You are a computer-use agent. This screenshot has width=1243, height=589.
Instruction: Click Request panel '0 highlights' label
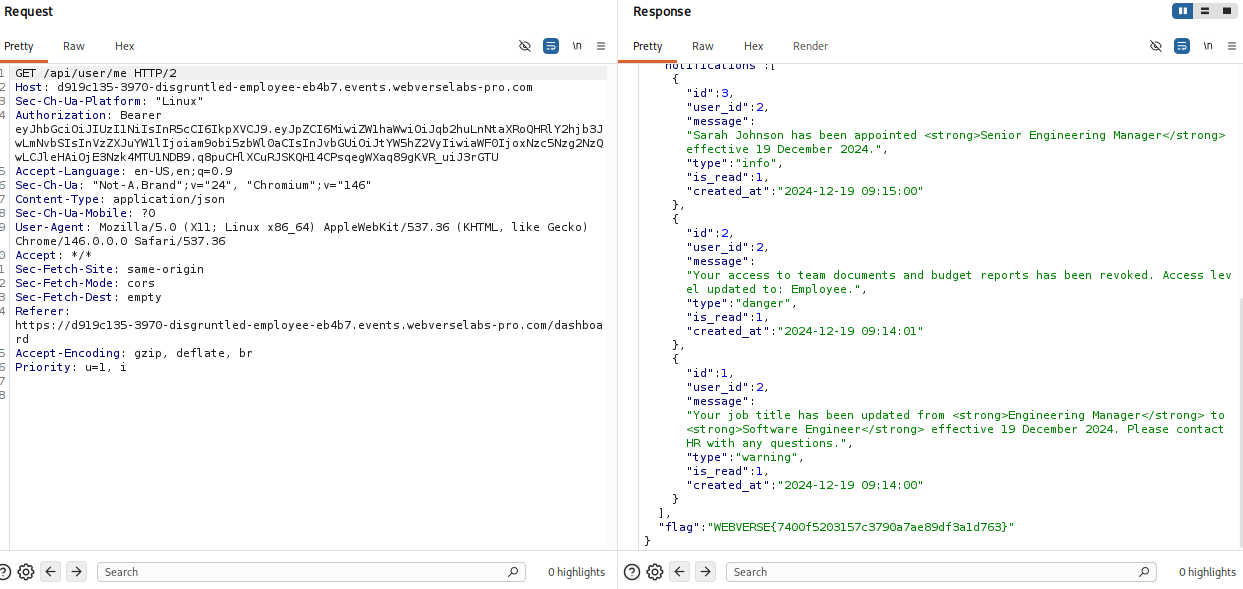(x=576, y=572)
